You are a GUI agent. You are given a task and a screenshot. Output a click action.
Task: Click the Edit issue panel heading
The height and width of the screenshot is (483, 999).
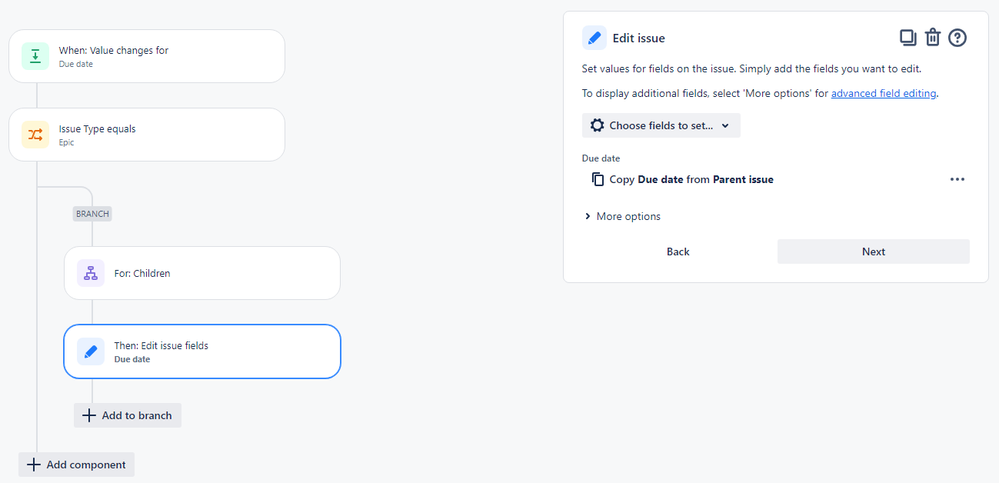coord(638,38)
